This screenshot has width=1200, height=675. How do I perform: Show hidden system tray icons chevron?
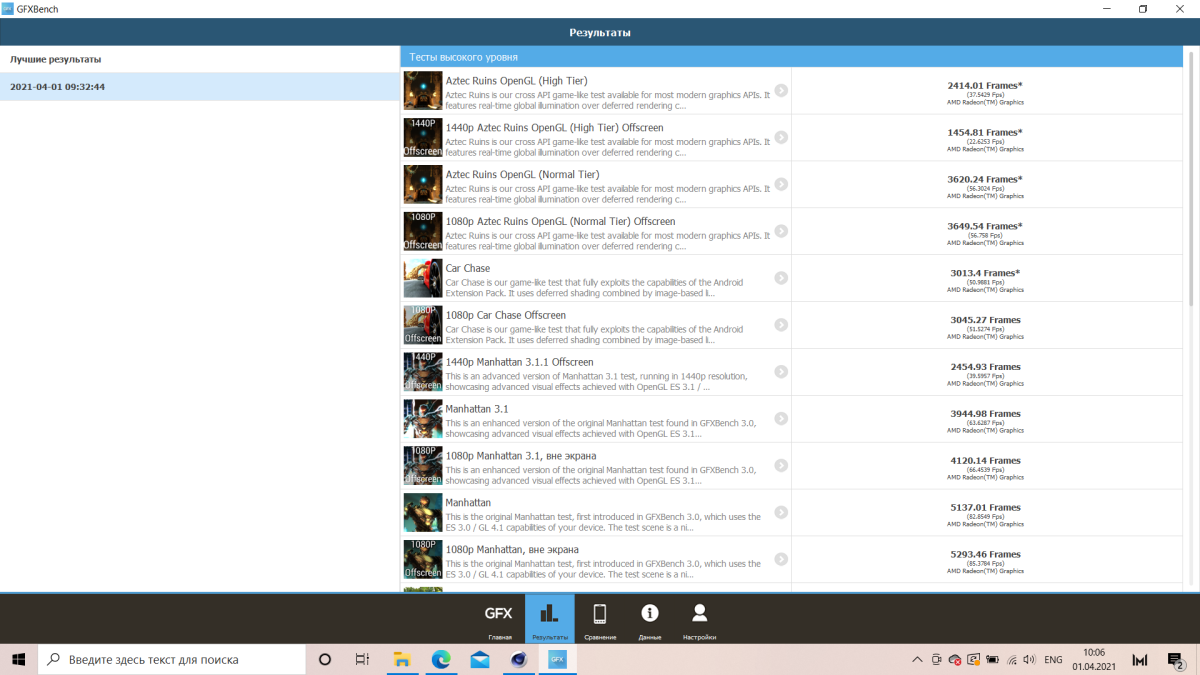point(917,660)
